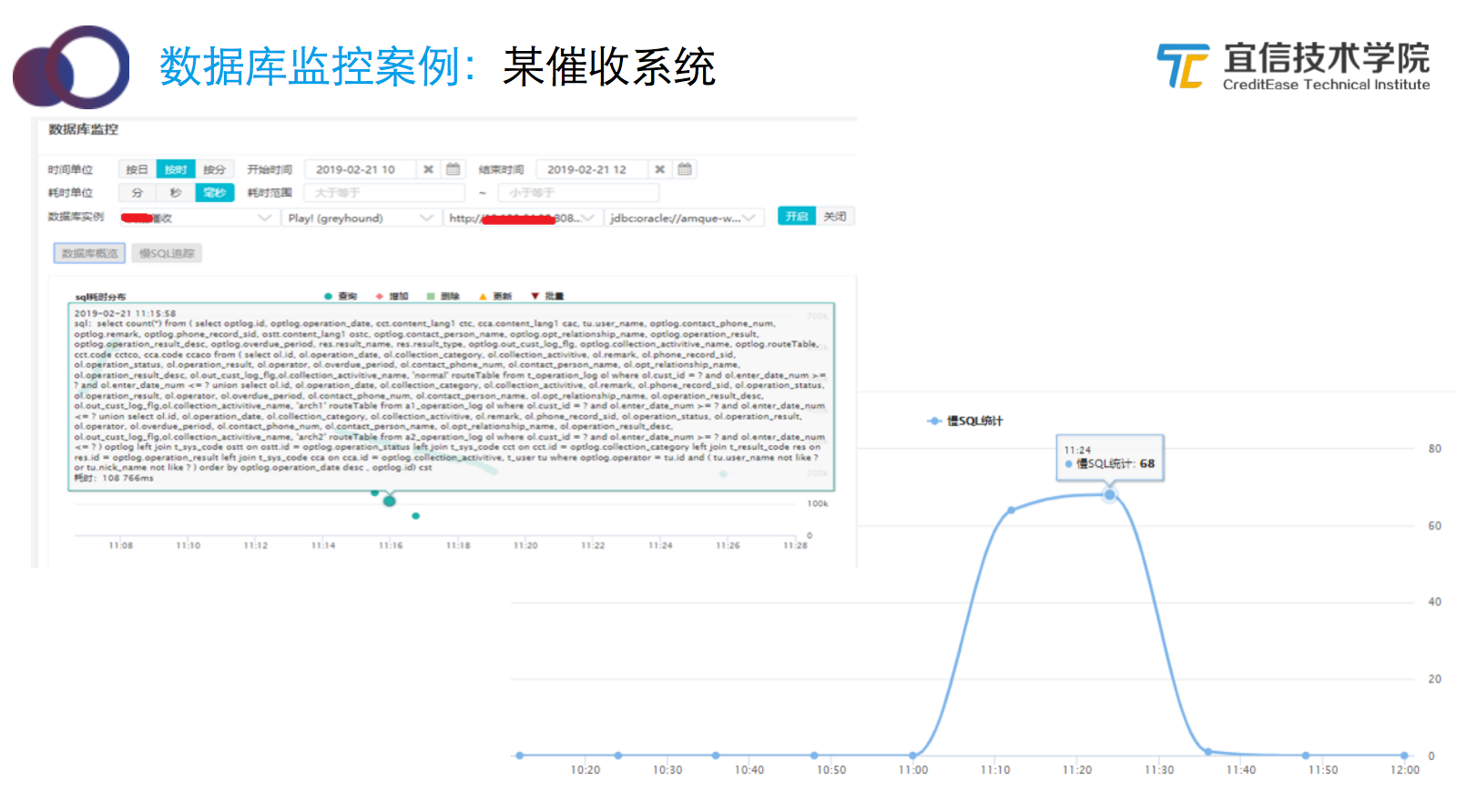Clear the end time field
This screenshot has width=1457, height=812.
click(x=659, y=169)
